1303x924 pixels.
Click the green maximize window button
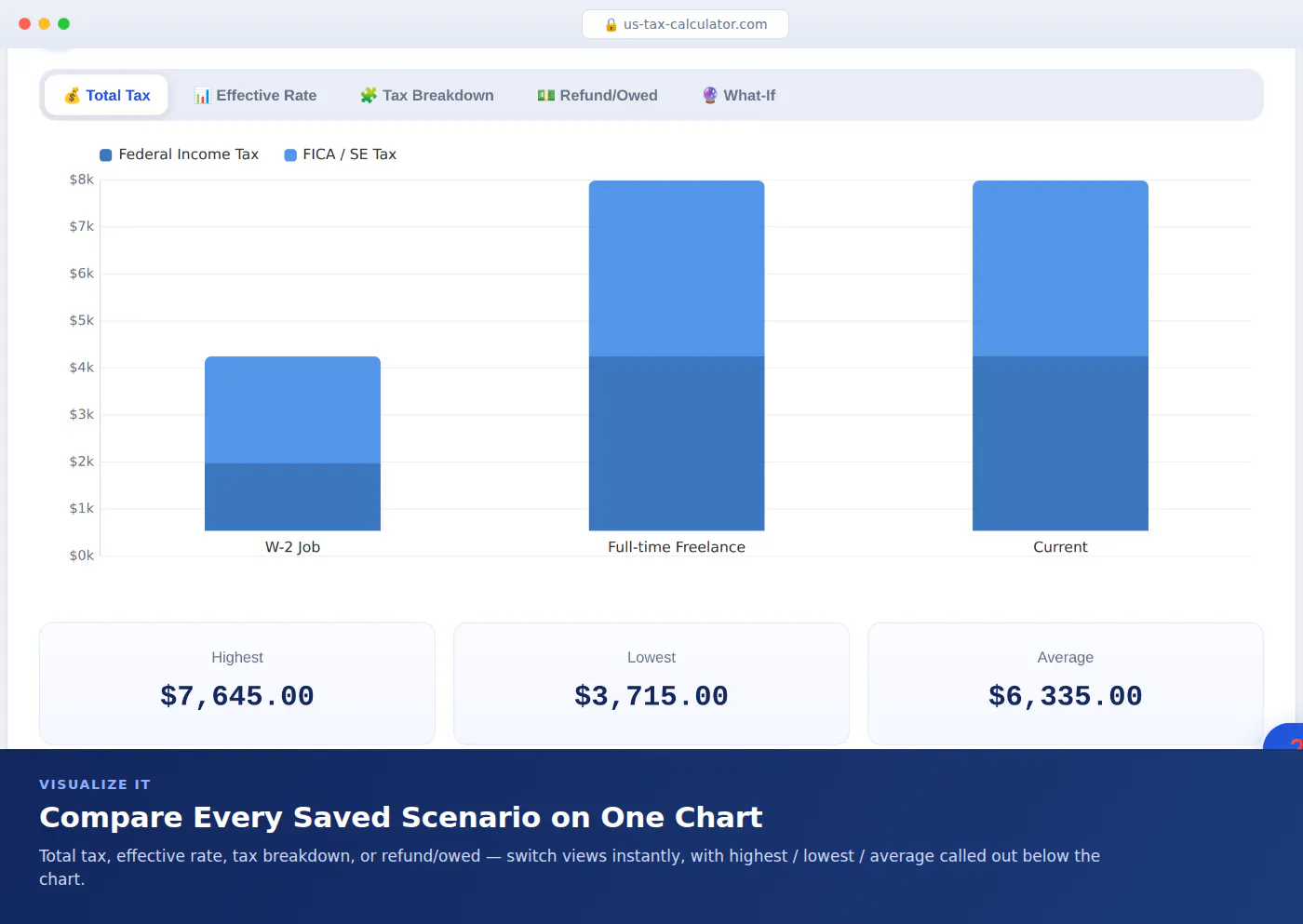63,24
